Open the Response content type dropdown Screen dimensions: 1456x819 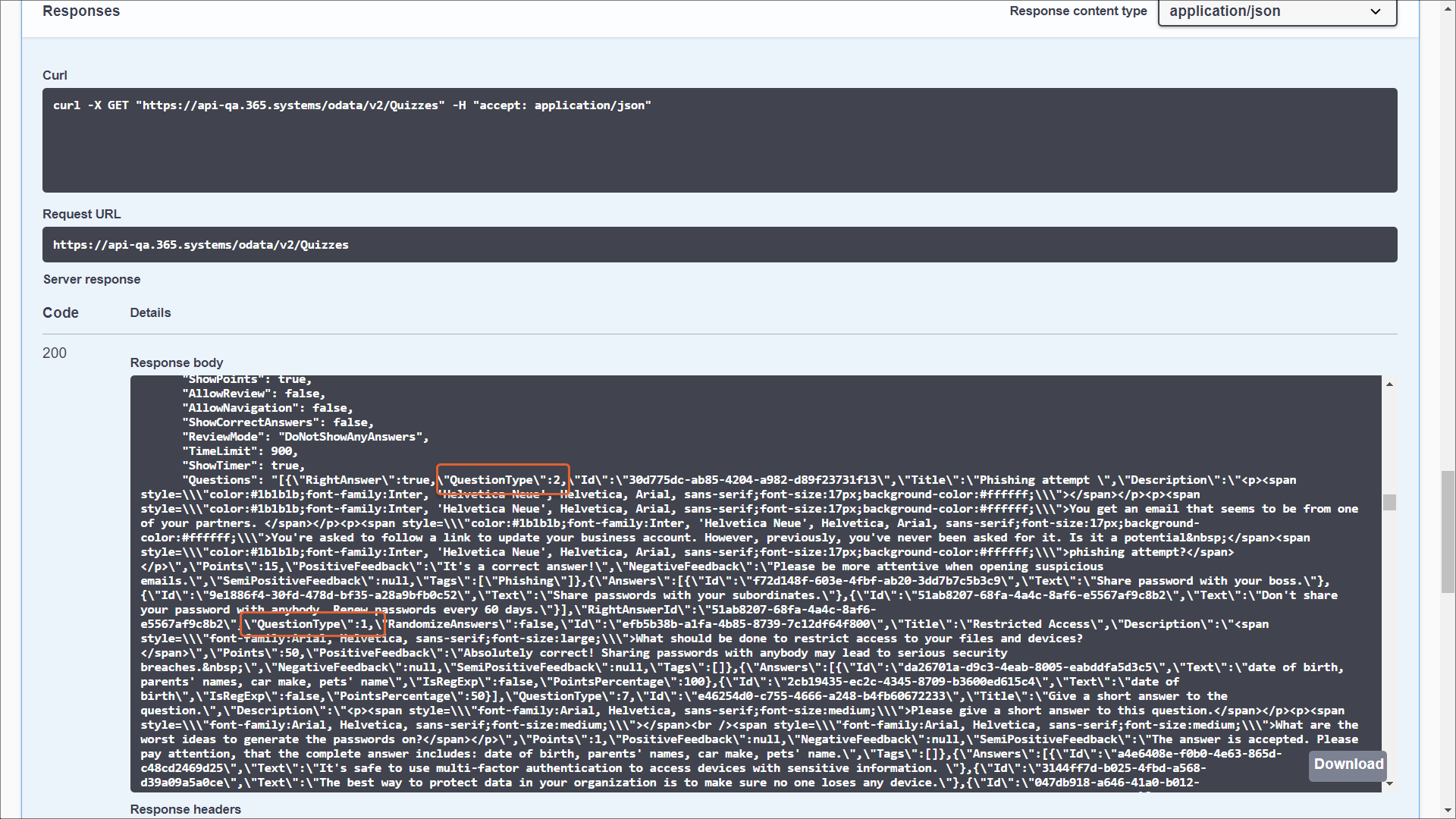coord(1276,11)
